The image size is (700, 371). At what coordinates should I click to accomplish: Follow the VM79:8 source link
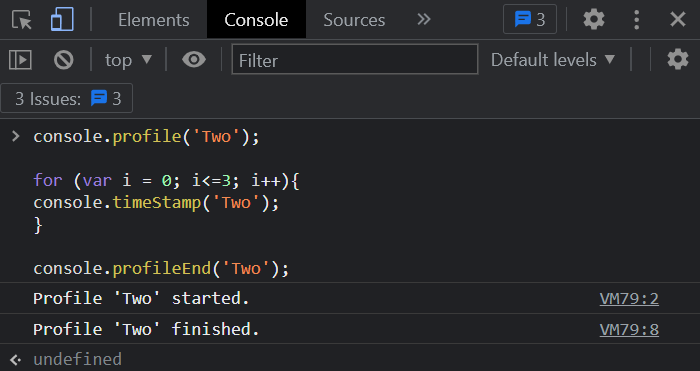[x=629, y=329]
